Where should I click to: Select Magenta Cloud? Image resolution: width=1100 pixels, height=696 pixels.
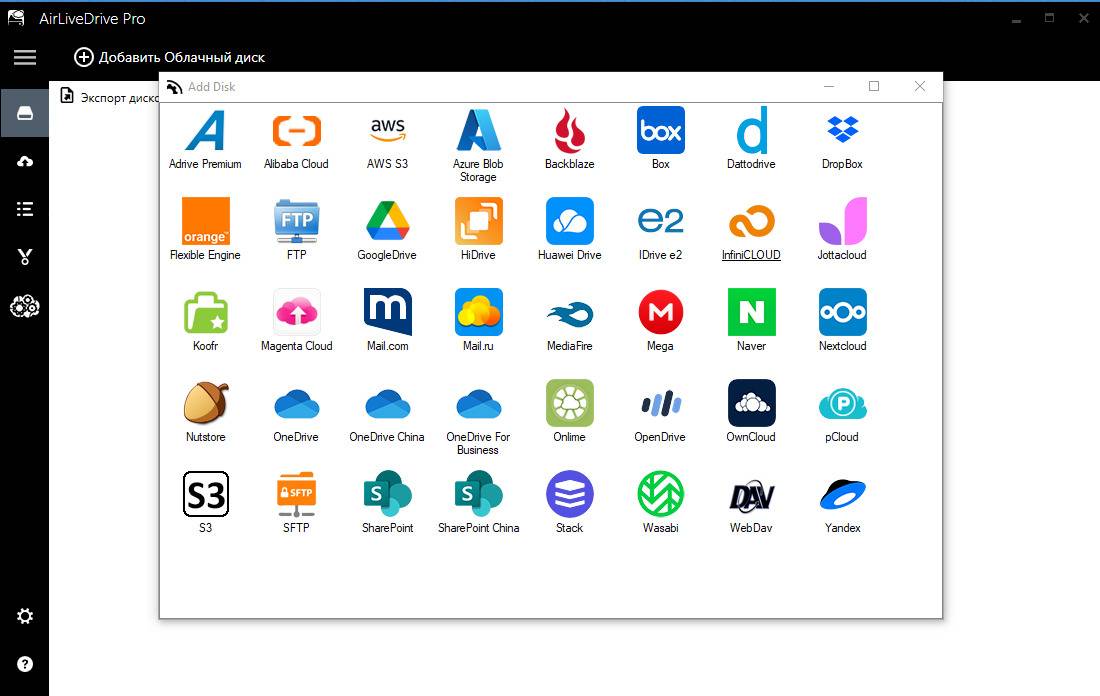point(296,321)
